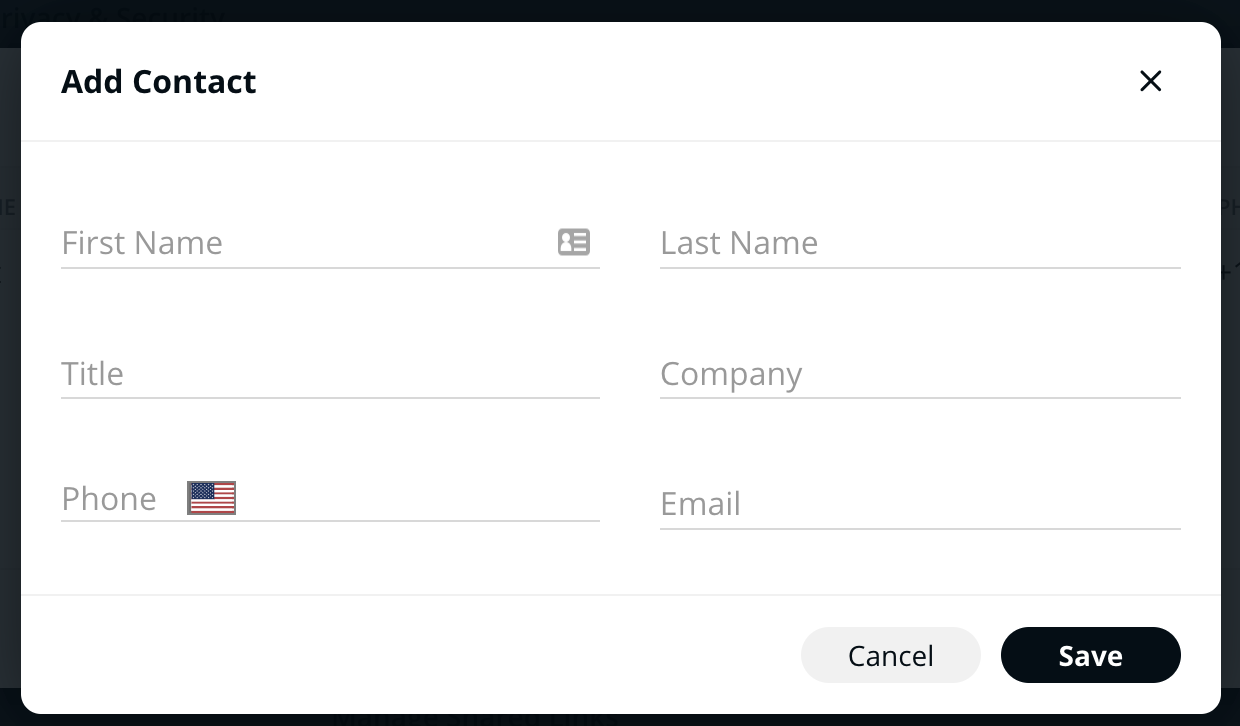
Task: Click the Phone placeholder label
Action: pos(109,498)
